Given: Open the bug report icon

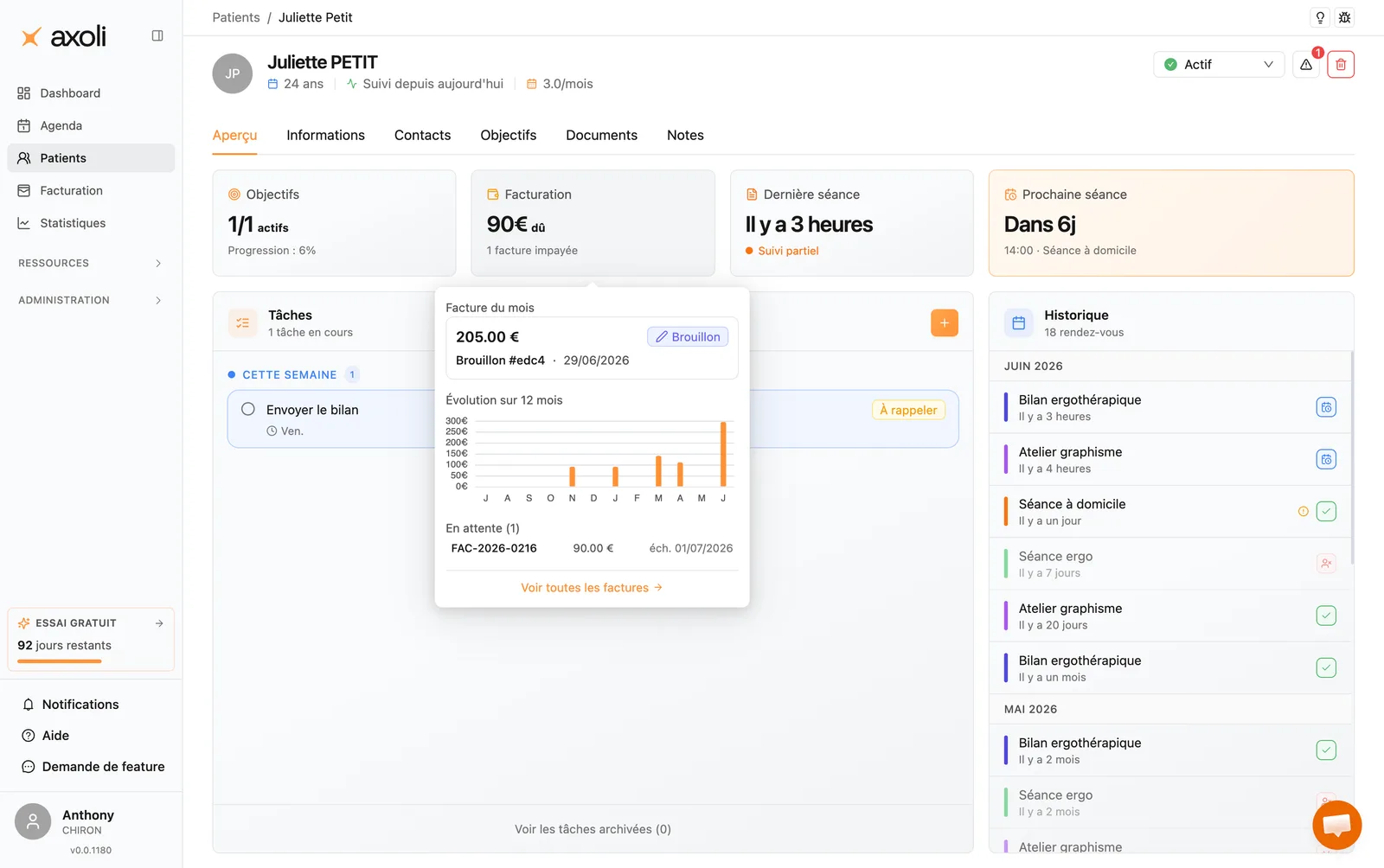Looking at the screenshot, I should click(x=1344, y=17).
